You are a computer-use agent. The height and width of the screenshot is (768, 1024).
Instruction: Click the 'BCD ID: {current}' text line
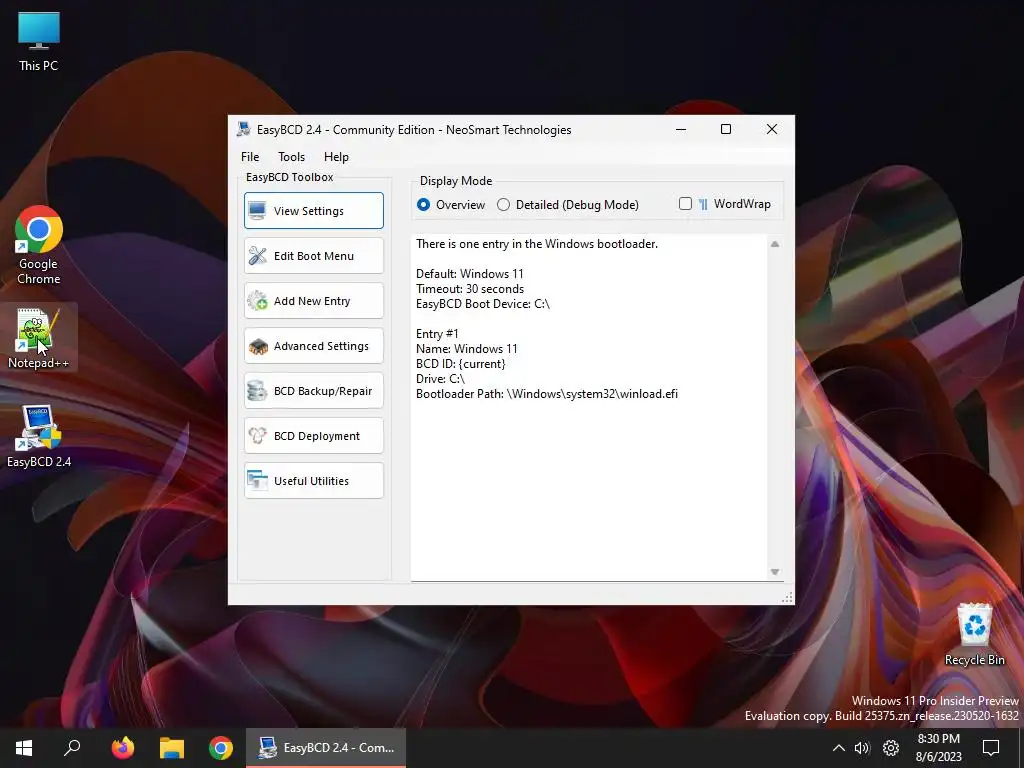tap(460, 364)
